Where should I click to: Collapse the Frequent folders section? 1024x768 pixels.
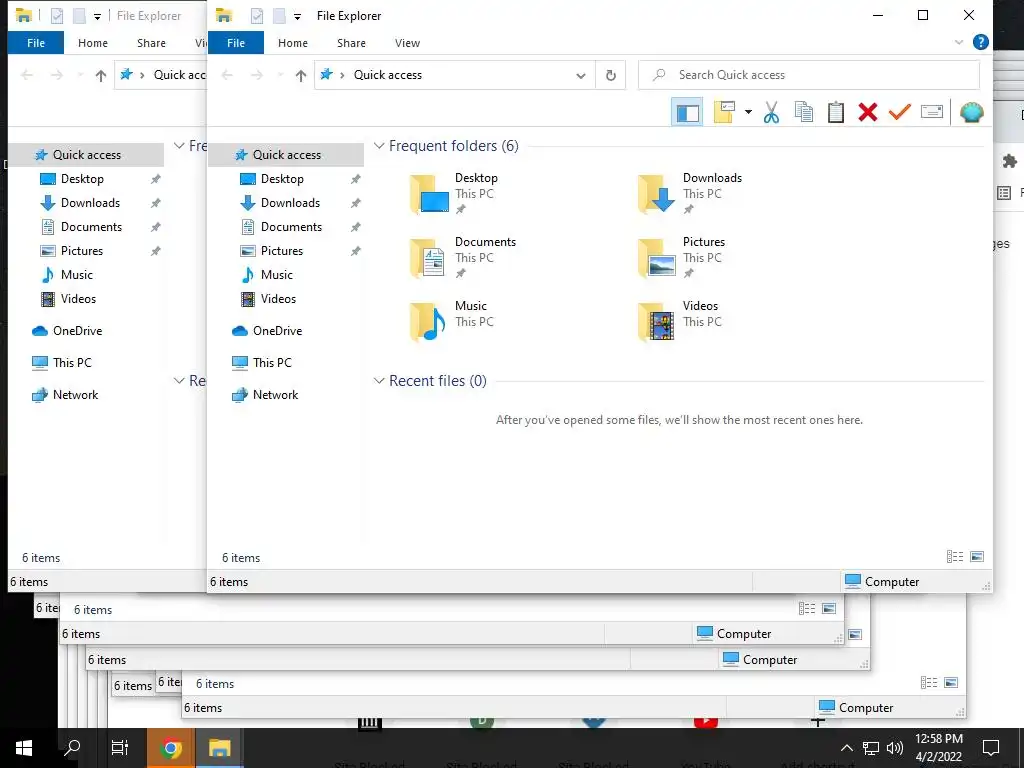379,146
